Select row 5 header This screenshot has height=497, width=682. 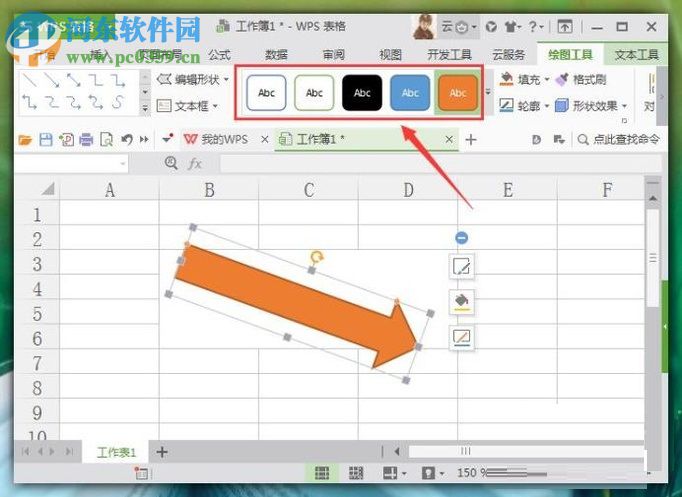(x=37, y=314)
